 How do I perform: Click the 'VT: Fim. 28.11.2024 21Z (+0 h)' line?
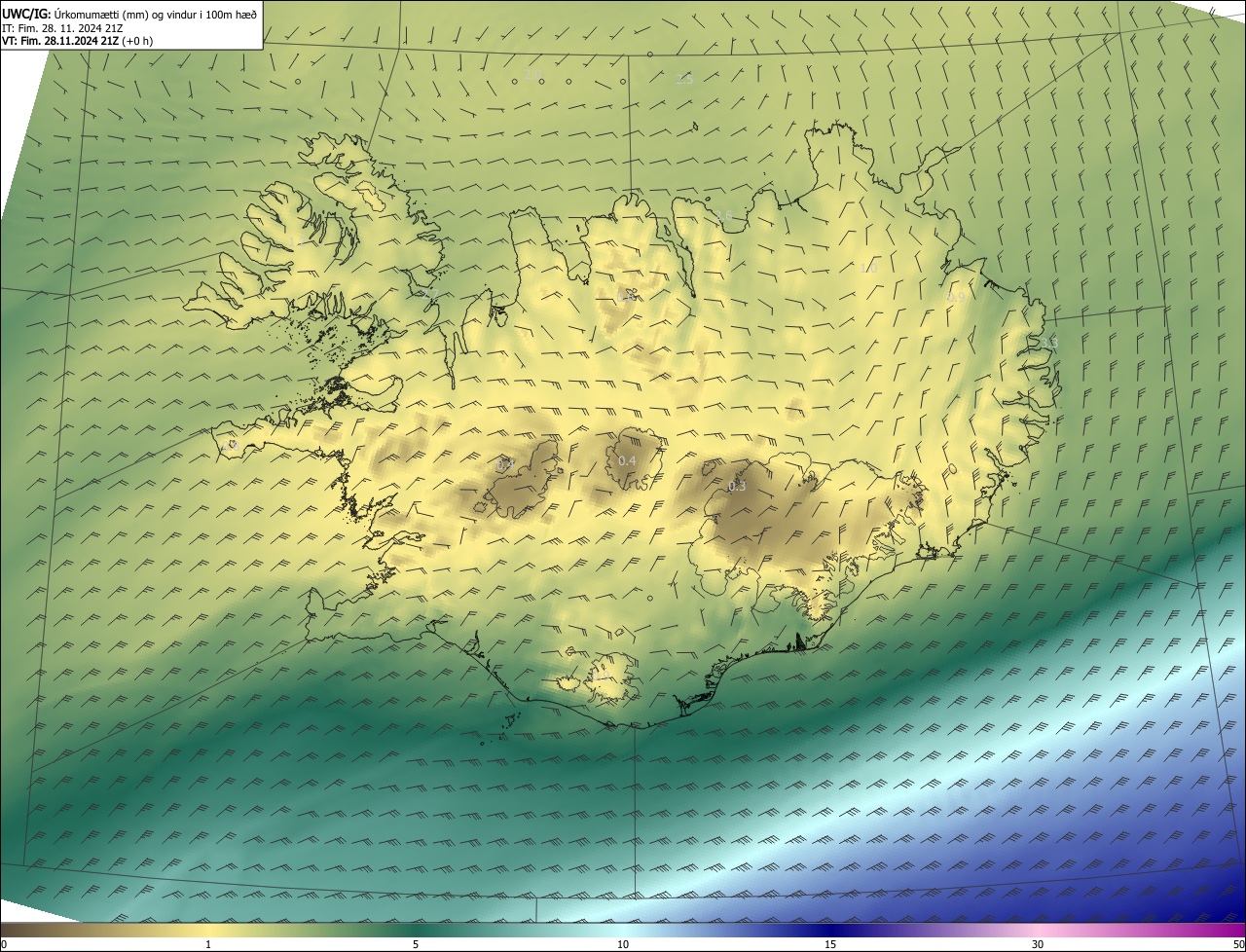[78, 41]
